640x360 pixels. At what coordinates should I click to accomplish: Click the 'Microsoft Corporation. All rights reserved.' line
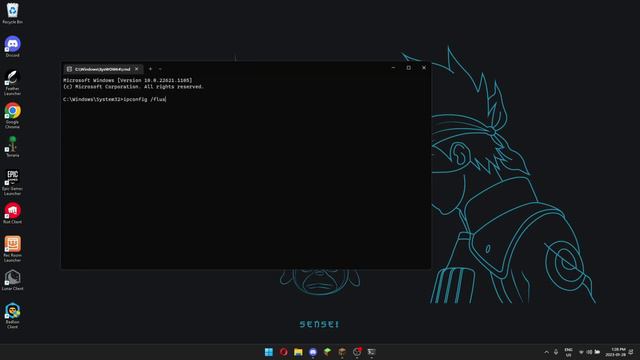click(x=133, y=87)
